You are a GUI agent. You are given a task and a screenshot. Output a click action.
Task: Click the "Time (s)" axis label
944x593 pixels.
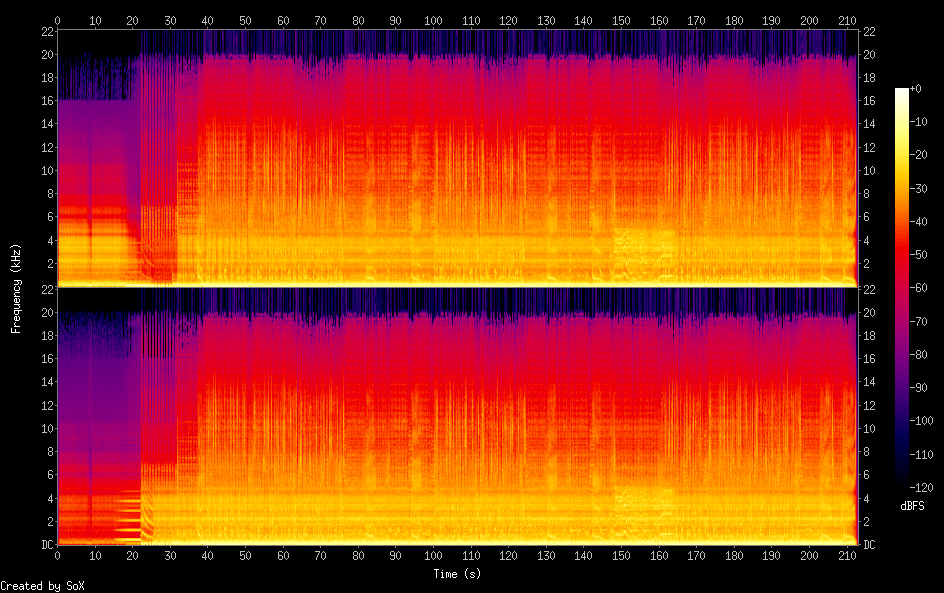(456, 574)
